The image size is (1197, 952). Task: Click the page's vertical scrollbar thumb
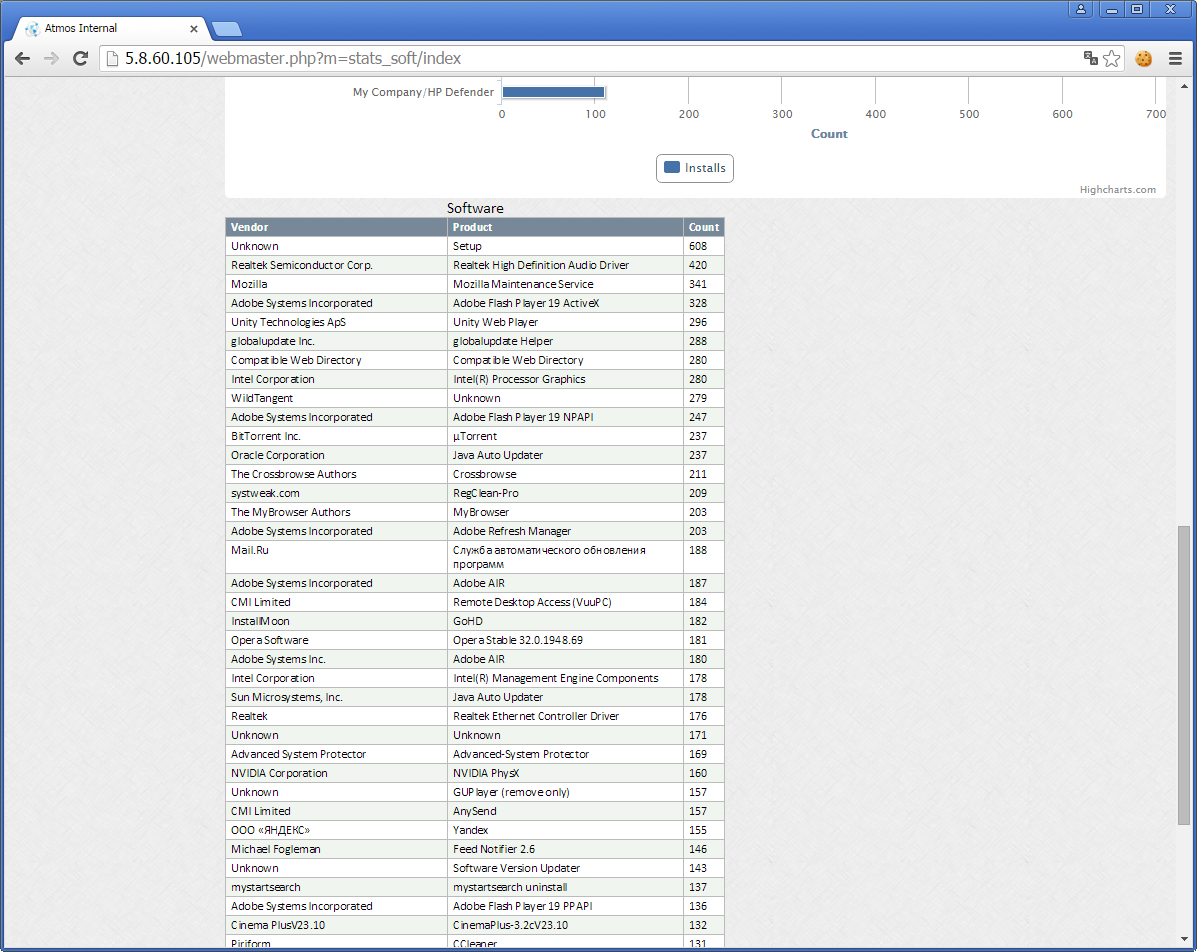pos(1184,675)
